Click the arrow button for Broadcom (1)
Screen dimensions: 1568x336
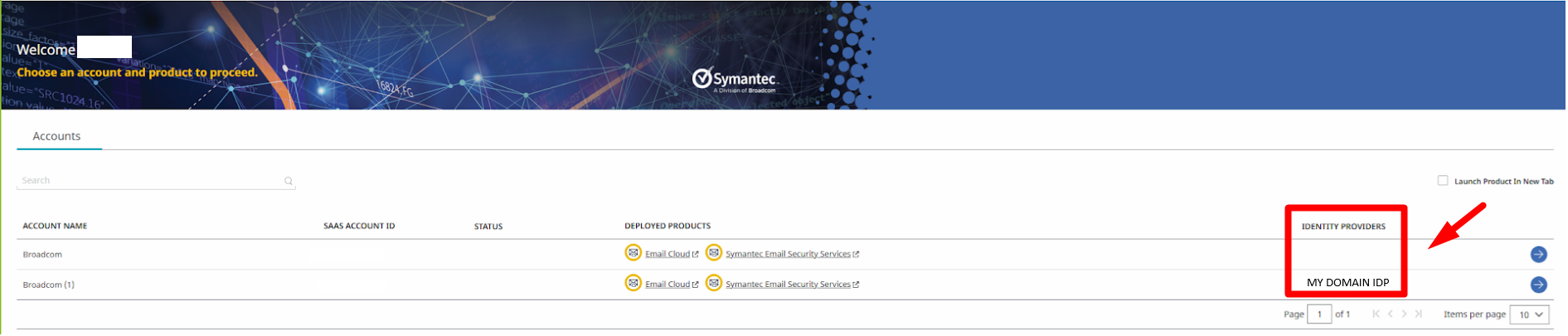(x=1538, y=285)
